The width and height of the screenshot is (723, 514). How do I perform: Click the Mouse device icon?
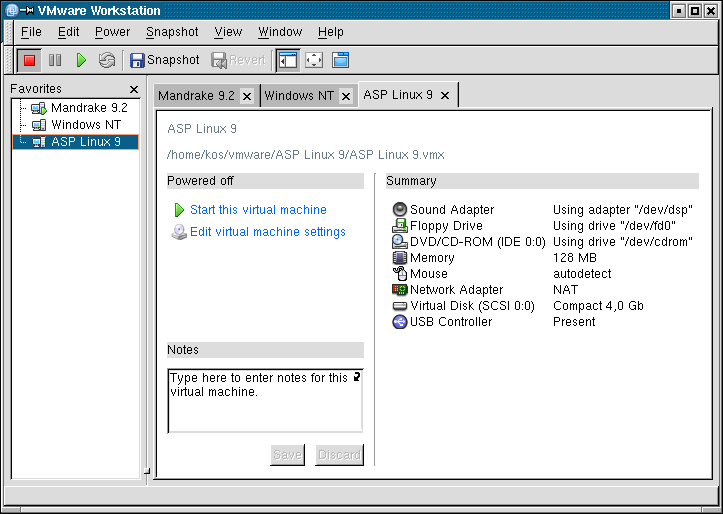pyautogui.click(x=399, y=273)
